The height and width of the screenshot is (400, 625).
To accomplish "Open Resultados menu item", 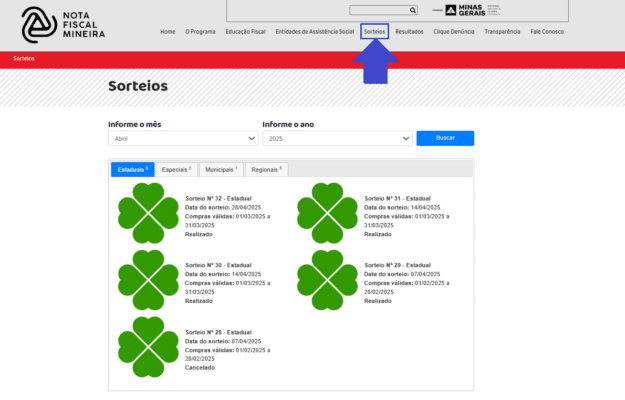I will [409, 32].
